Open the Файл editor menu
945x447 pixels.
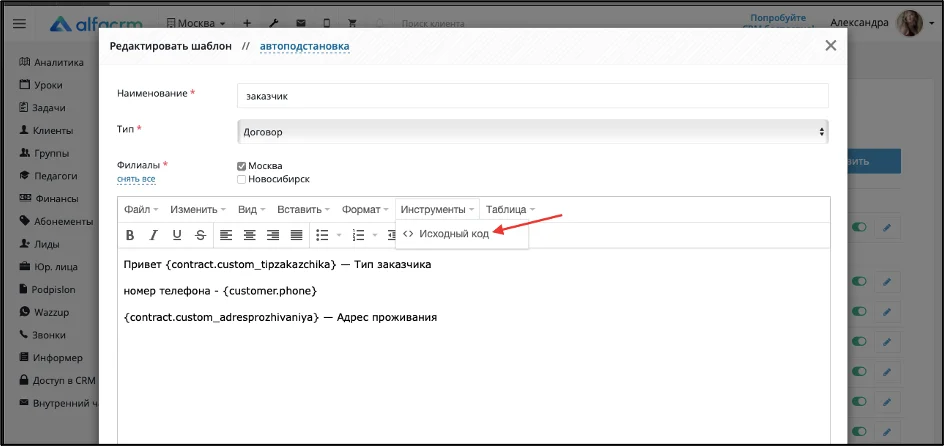click(141, 210)
